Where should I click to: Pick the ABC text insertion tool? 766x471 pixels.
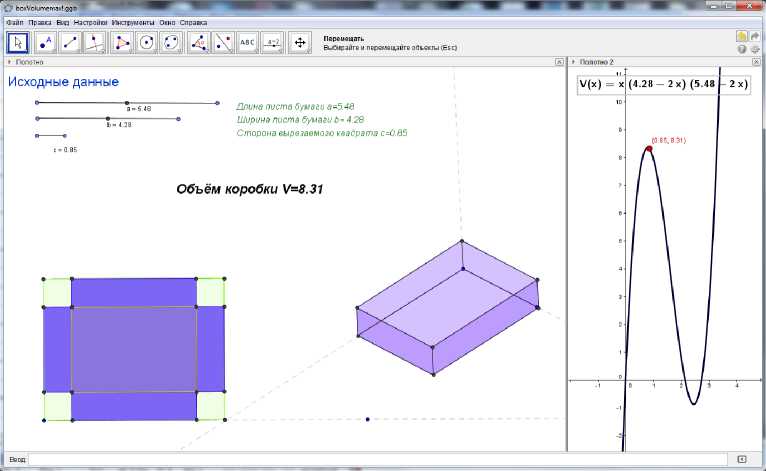pos(248,42)
